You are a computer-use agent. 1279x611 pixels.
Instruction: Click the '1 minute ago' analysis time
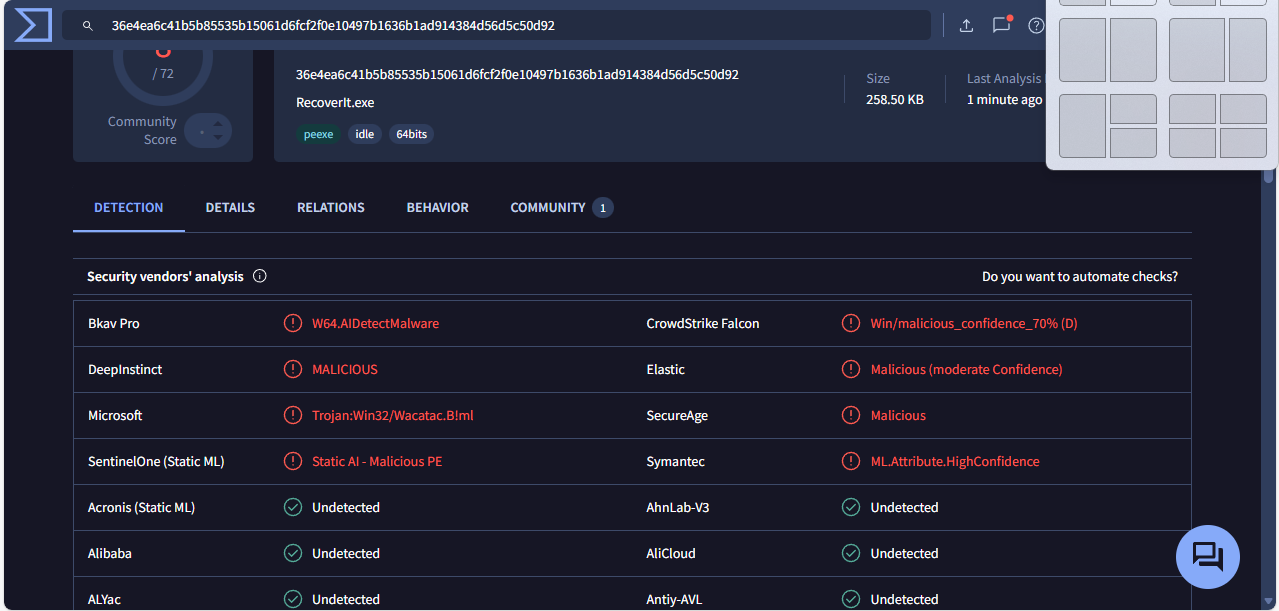click(1004, 100)
